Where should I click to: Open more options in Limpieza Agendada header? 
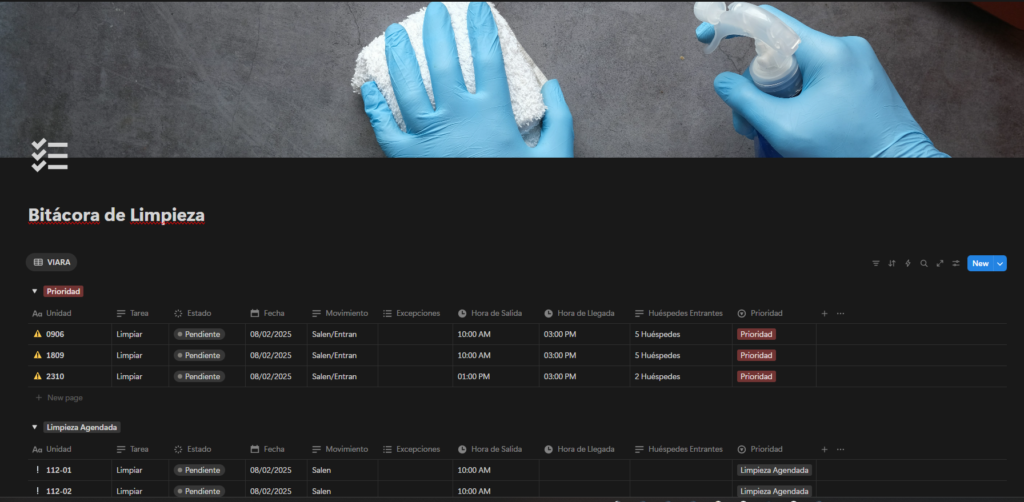840,449
